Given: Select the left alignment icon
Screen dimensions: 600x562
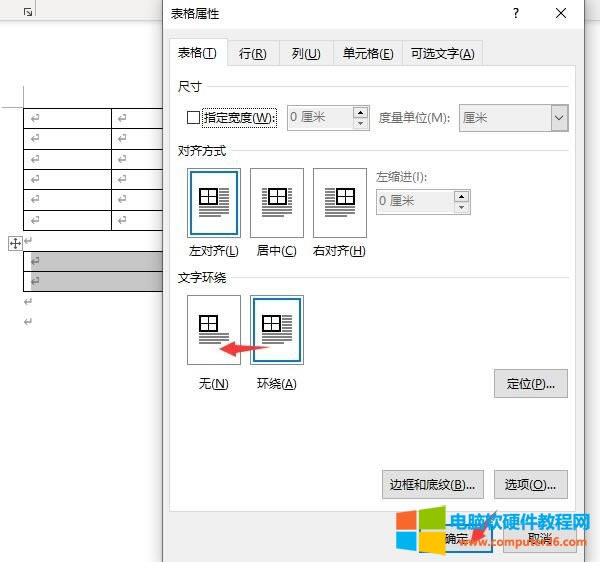Looking at the screenshot, I should tap(214, 202).
